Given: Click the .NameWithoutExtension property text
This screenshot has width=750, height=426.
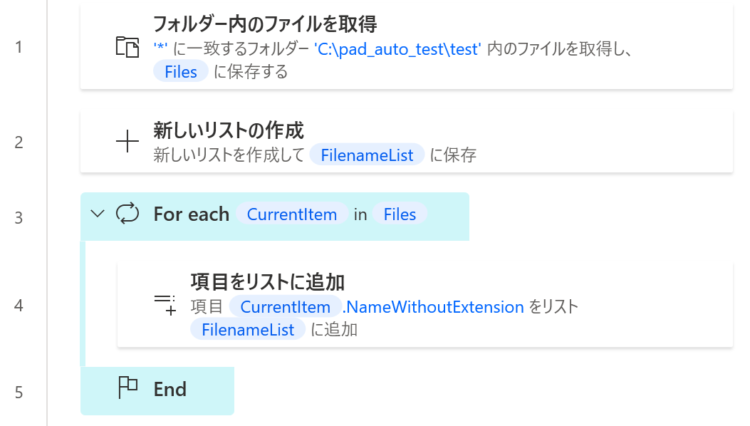Looking at the screenshot, I should [x=433, y=306].
